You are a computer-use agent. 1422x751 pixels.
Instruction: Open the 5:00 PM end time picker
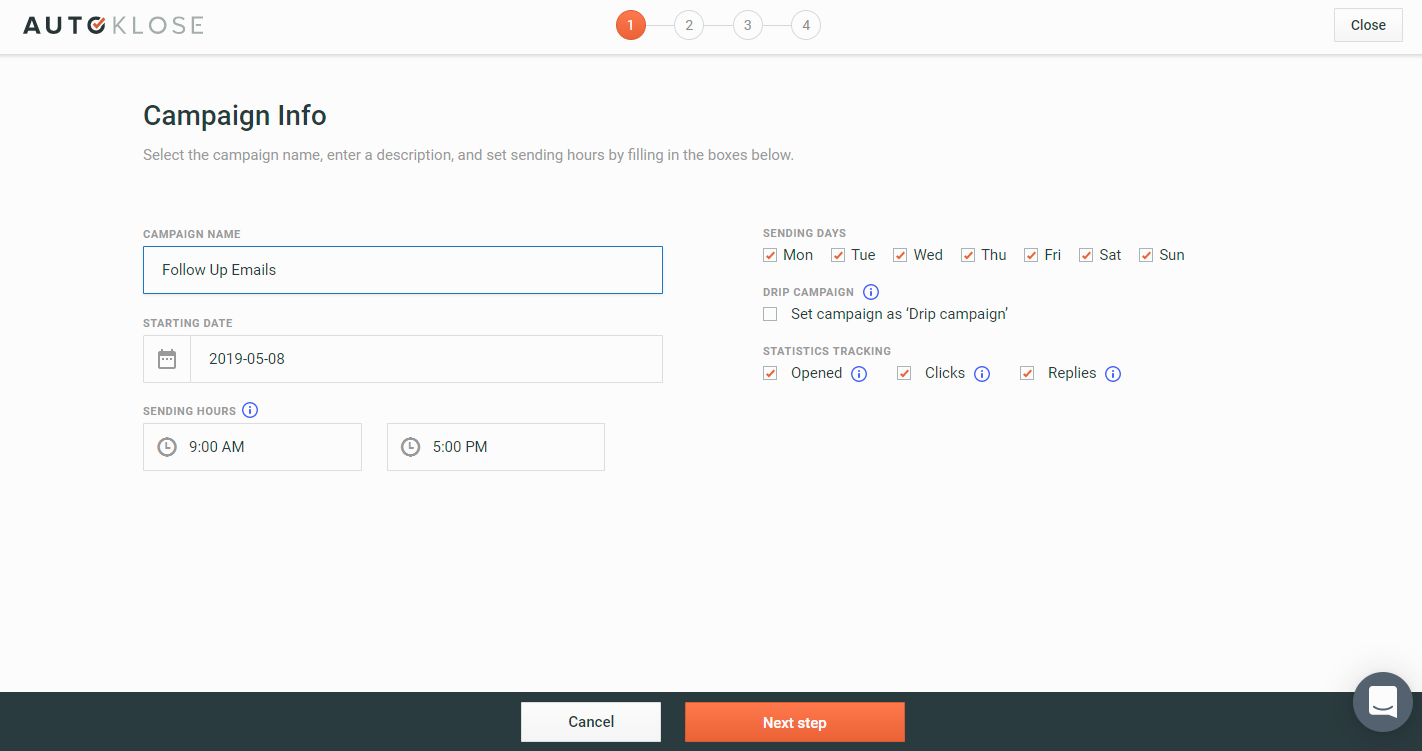click(x=496, y=447)
